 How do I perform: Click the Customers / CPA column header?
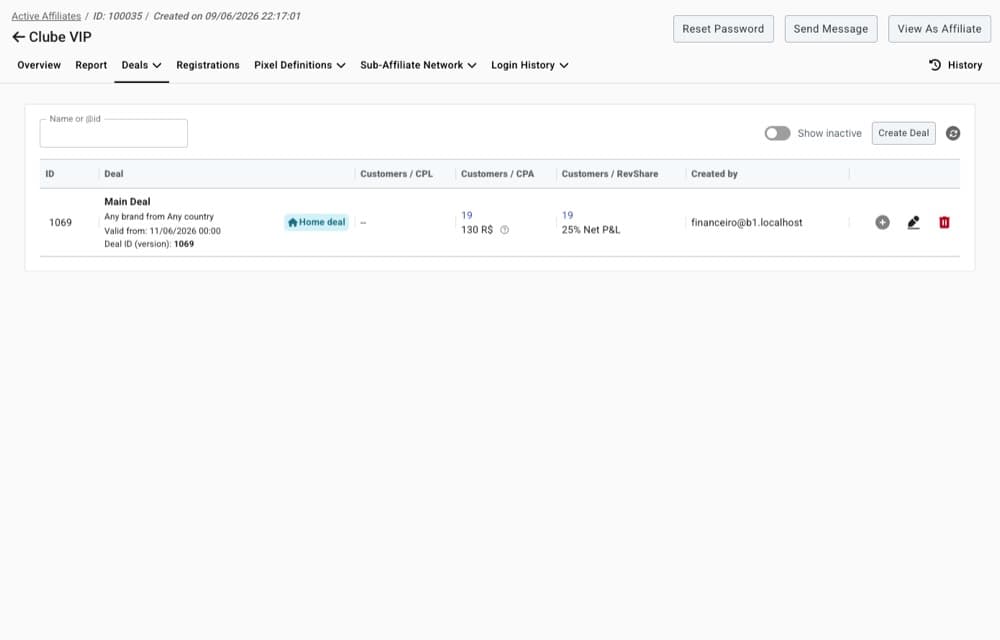(497, 174)
